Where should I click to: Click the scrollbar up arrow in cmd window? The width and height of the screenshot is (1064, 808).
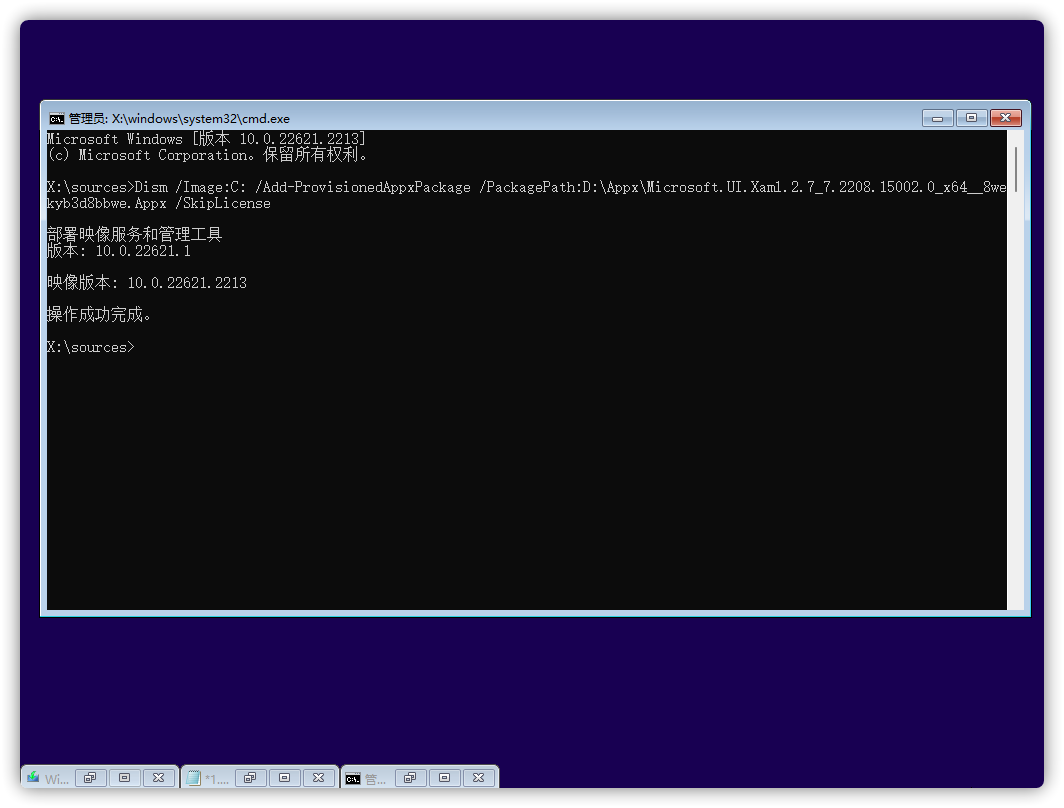click(x=1017, y=135)
